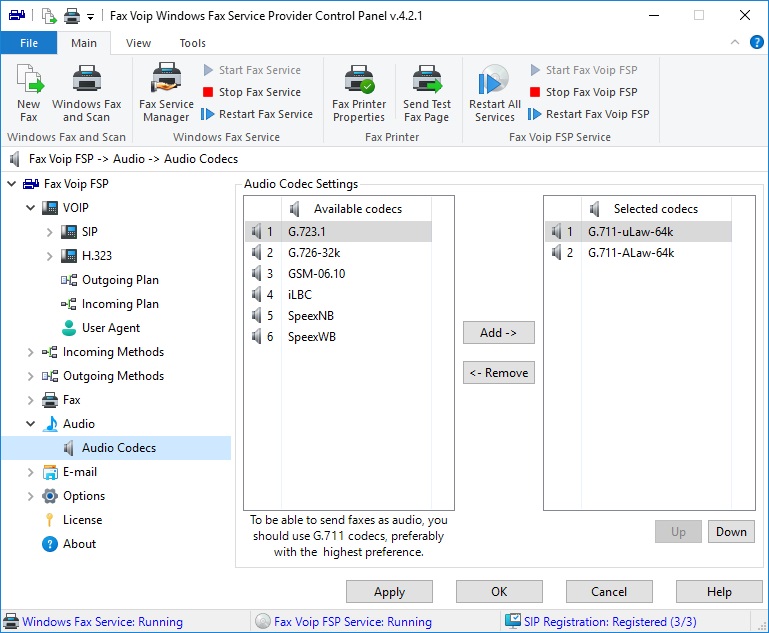Open Fax Service Manager

166,93
